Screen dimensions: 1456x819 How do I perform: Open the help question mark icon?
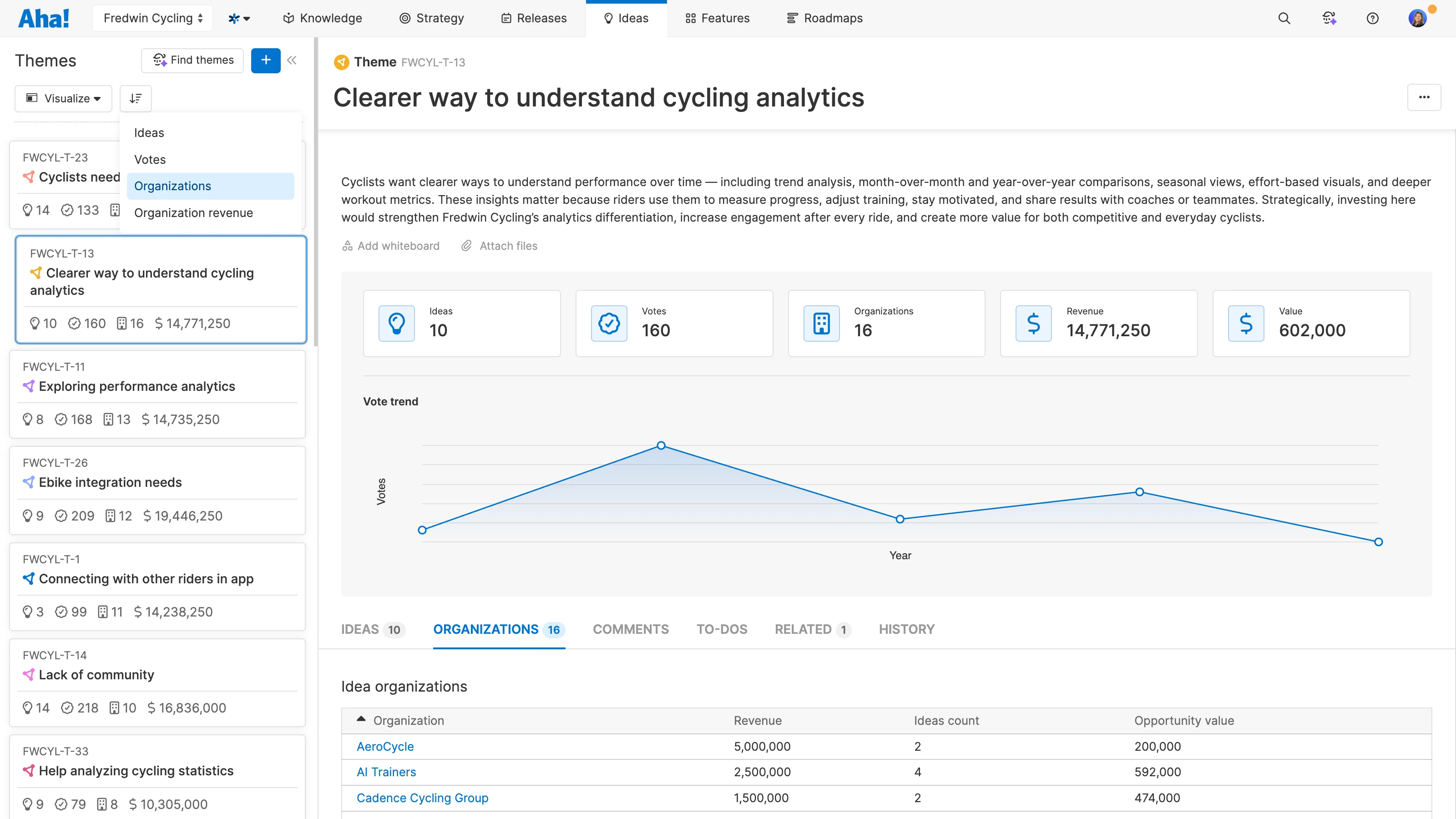[1372, 18]
